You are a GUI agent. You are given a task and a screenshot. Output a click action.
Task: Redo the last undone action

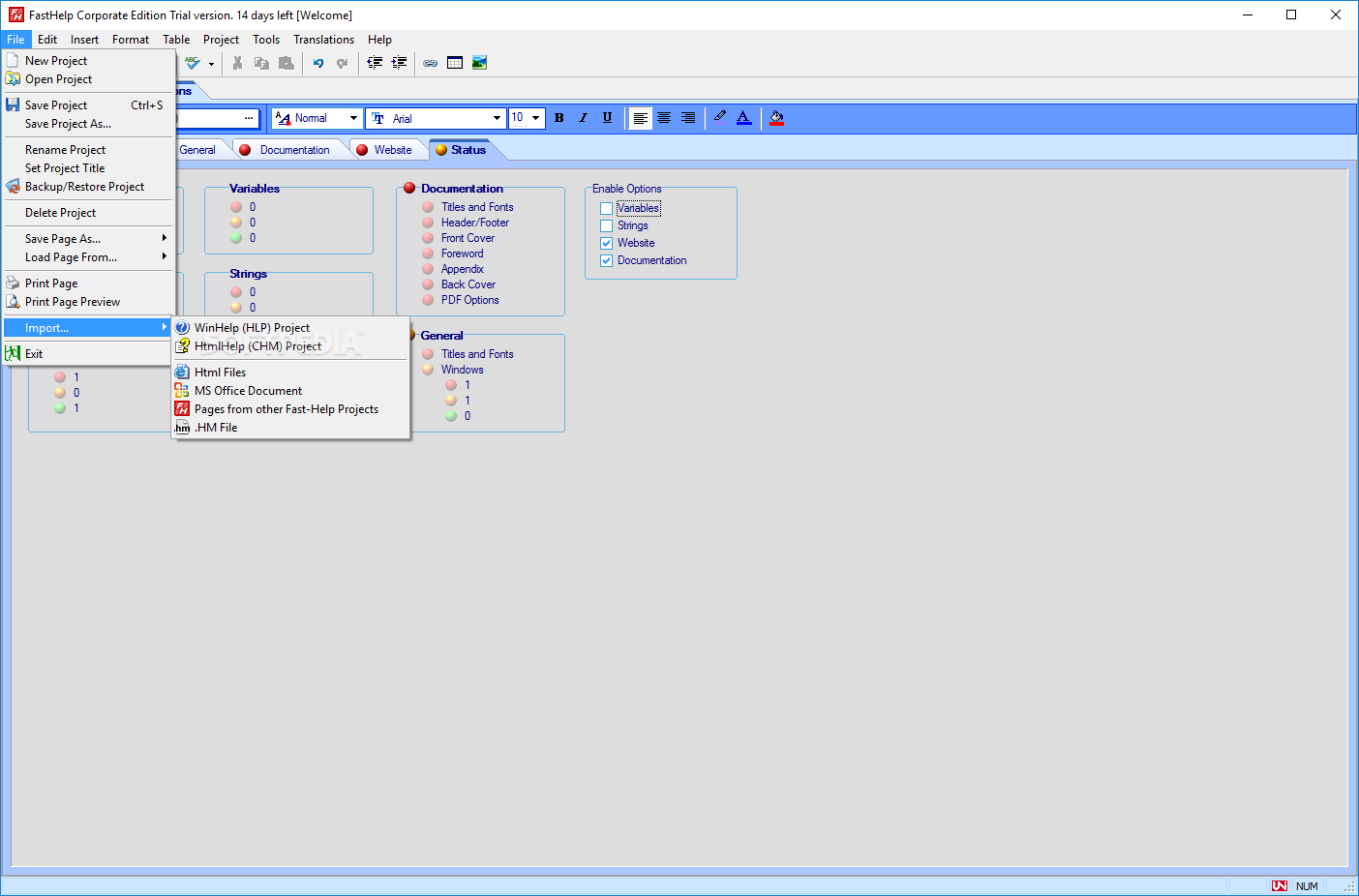[342, 63]
